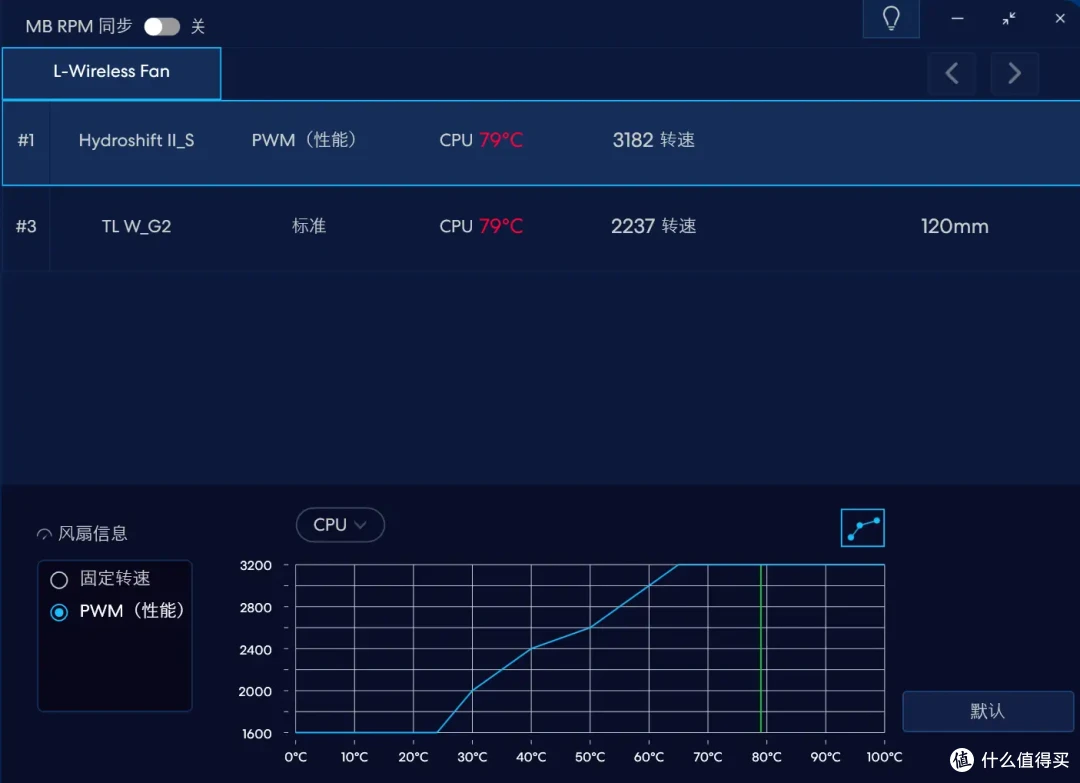Close the fan control window

1060,19
